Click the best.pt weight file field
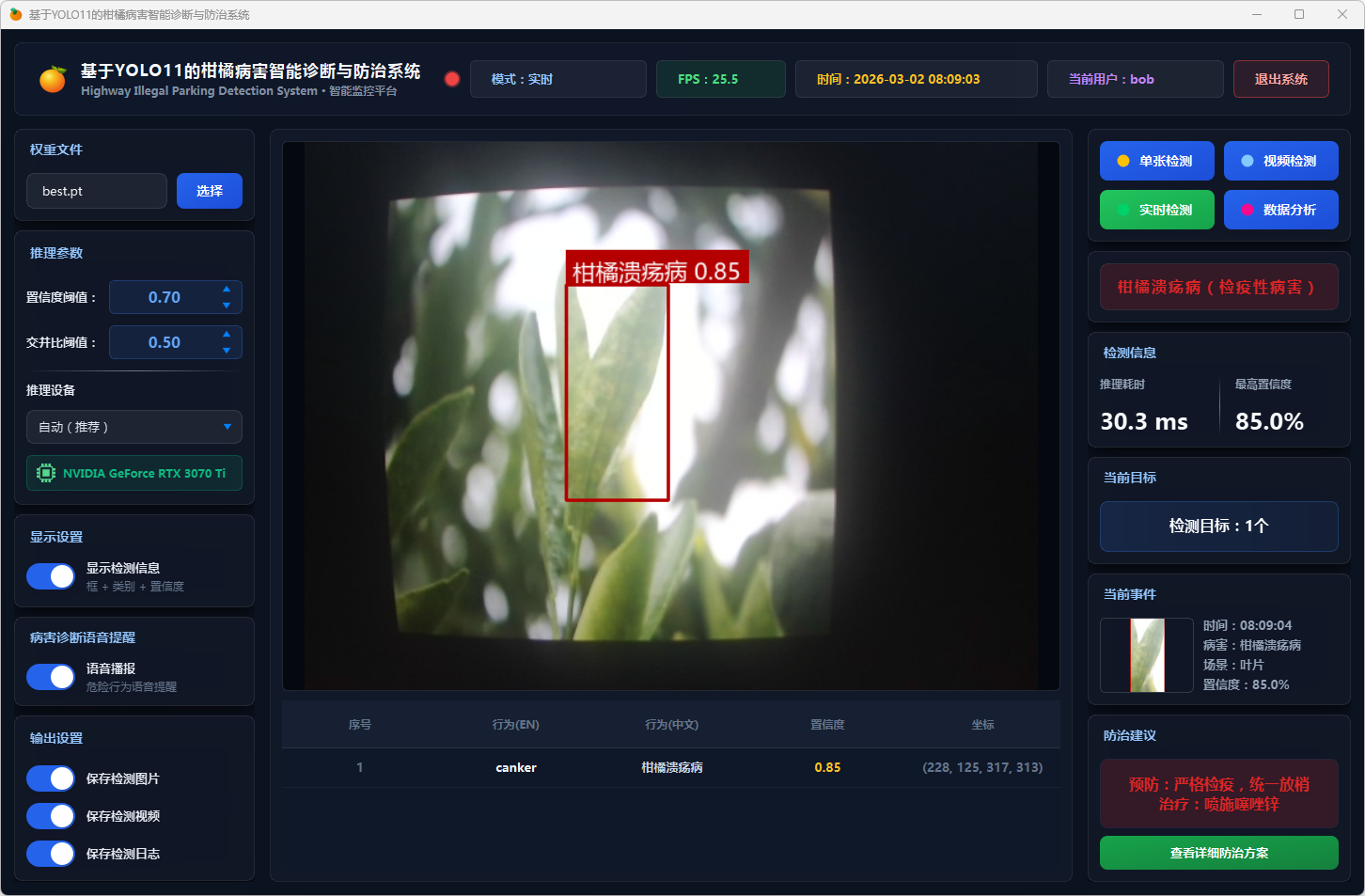The image size is (1365, 896). coord(97,191)
